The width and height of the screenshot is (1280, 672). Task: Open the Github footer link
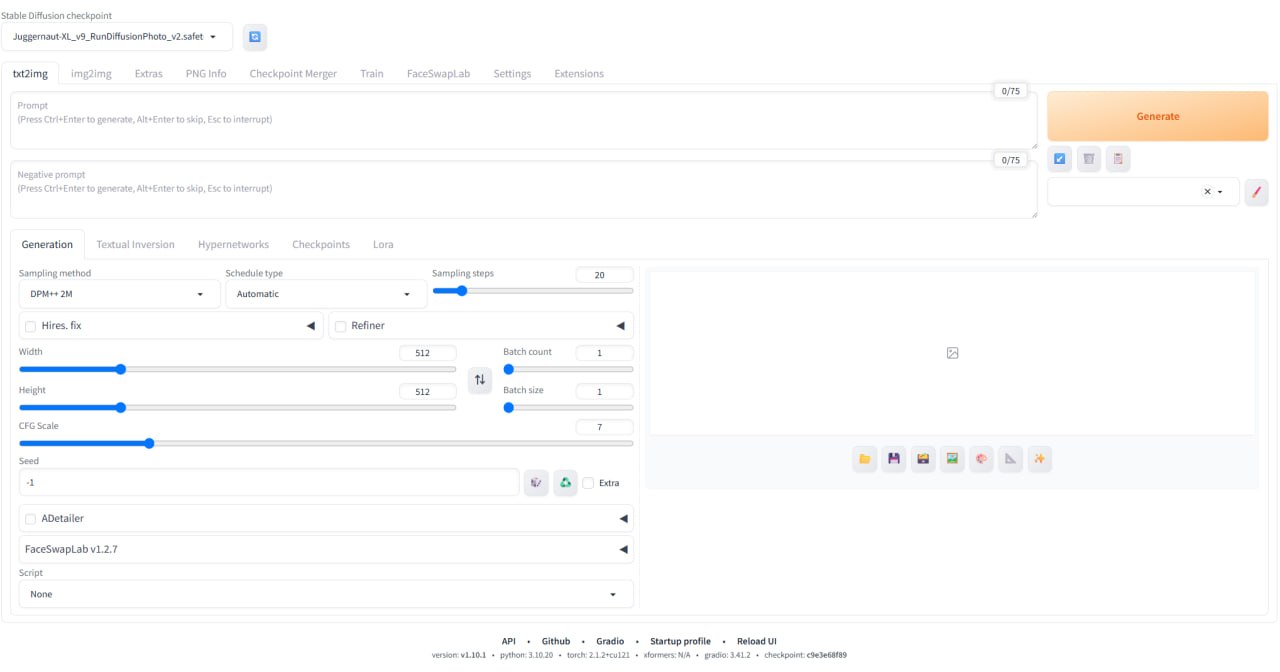point(556,641)
